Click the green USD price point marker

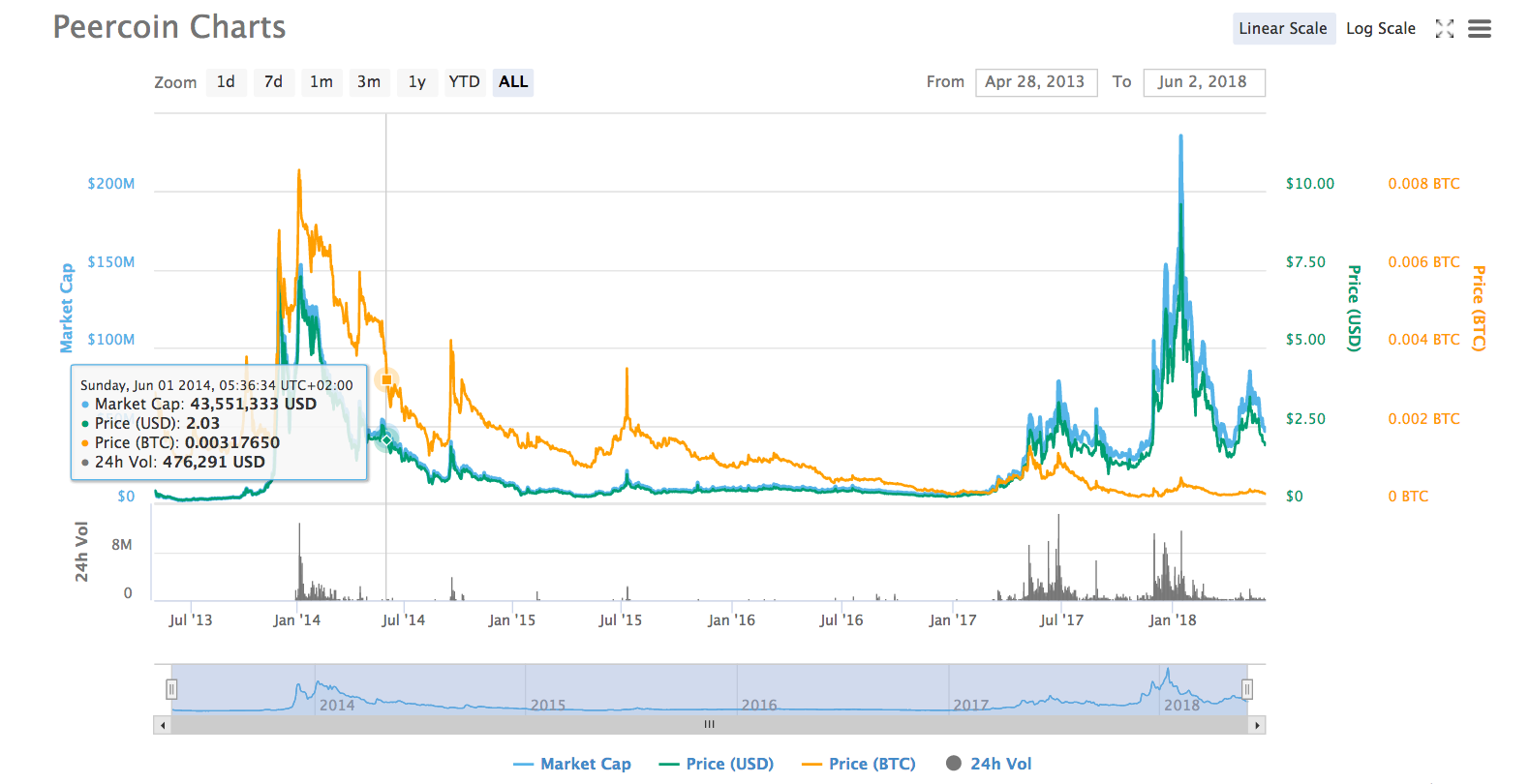pyautogui.click(x=386, y=440)
